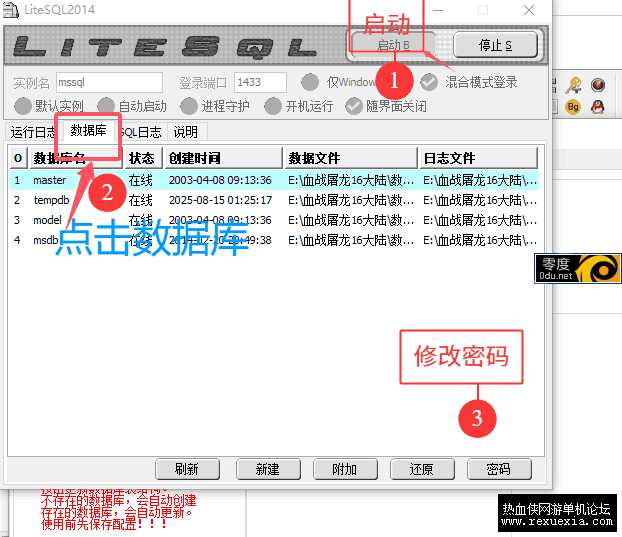The image size is (622, 537).
Task: Click the 附加 attach database button
Action: click(x=344, y=469)
